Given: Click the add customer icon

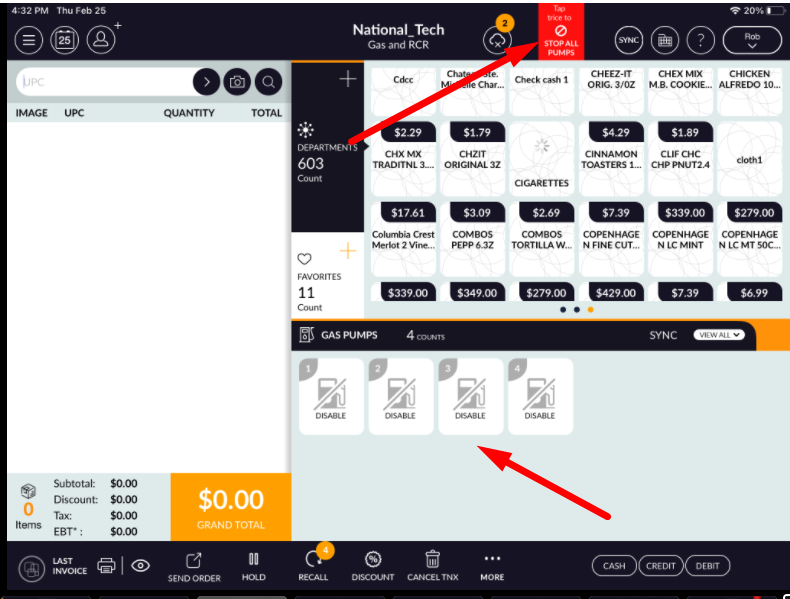Looking at the screenshot, I should pos(101,39).
